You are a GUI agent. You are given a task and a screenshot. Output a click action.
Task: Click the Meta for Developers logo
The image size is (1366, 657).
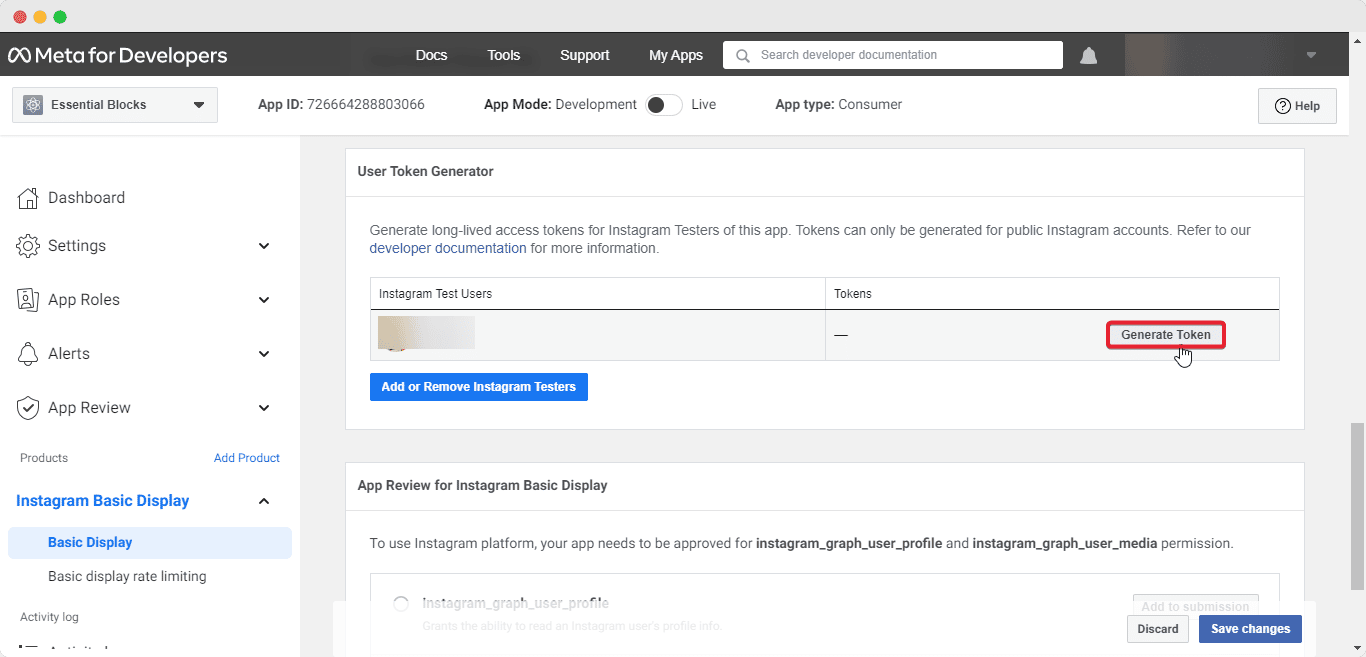[118, 55]
